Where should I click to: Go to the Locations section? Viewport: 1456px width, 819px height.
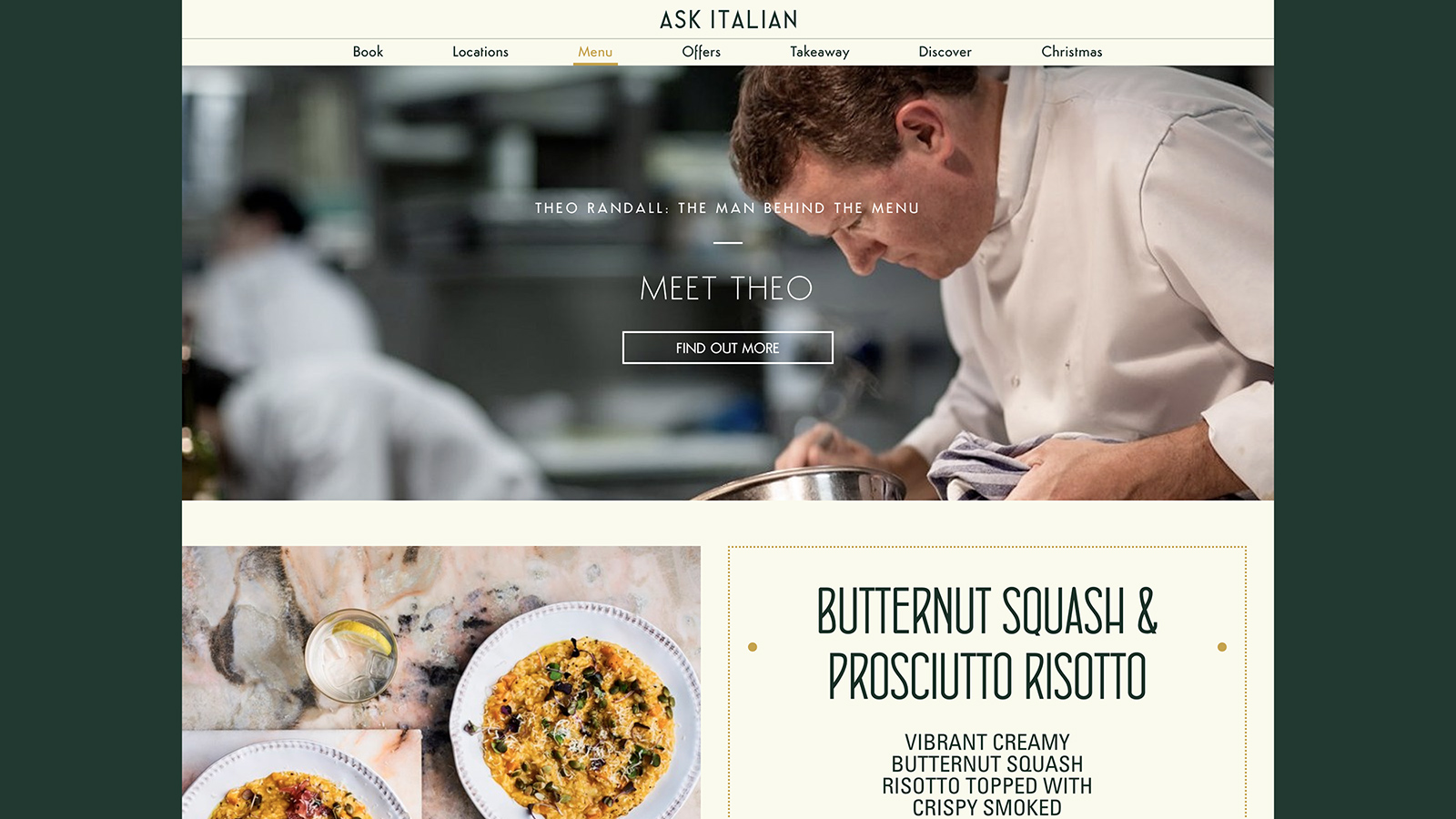(x=480, y=52)
